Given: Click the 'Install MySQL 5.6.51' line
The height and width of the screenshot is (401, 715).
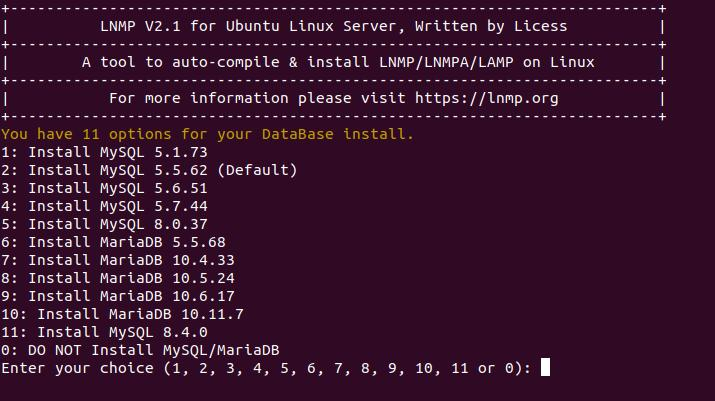Looking at the screenshot, I should point(104,188).
